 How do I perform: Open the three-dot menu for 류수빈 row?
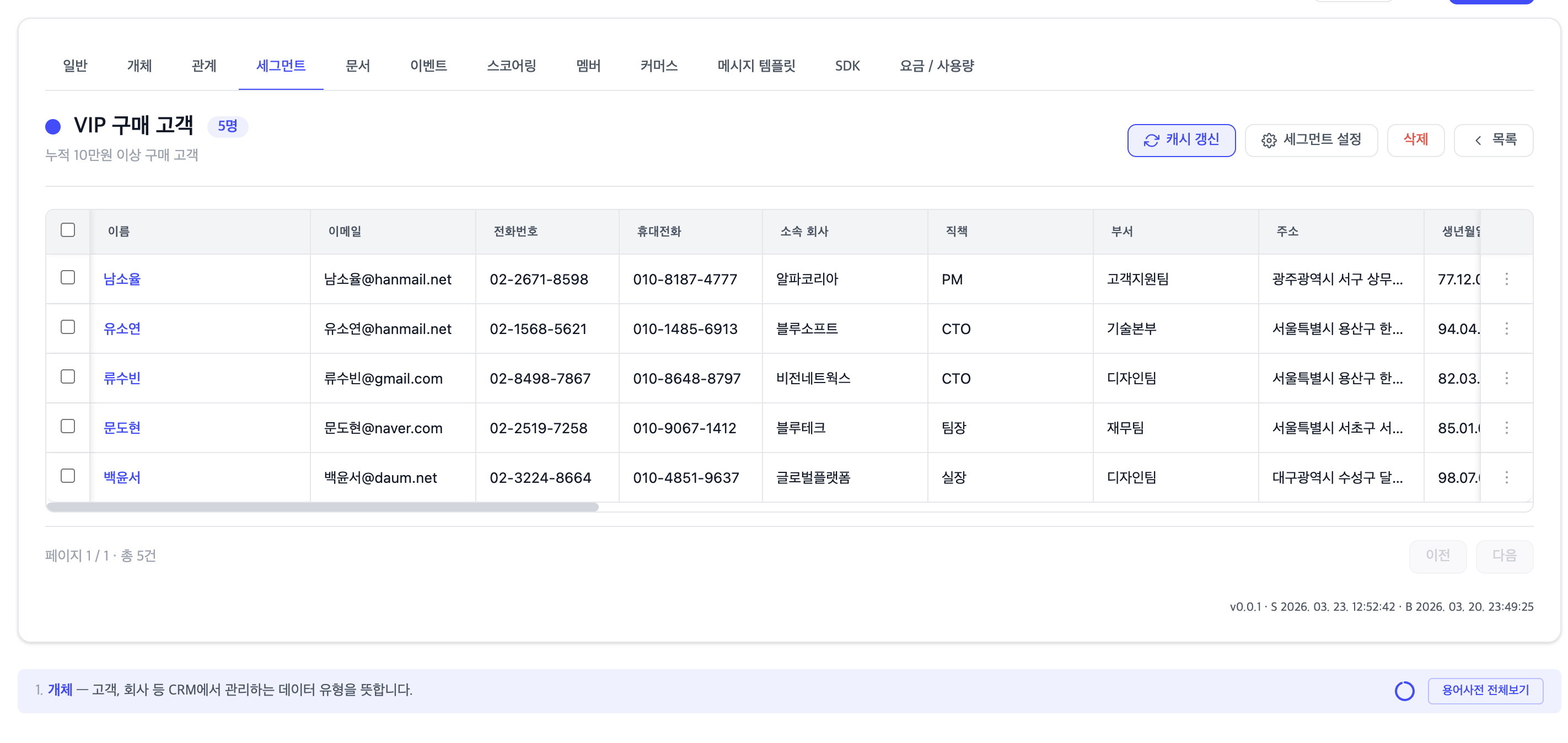1506,379
